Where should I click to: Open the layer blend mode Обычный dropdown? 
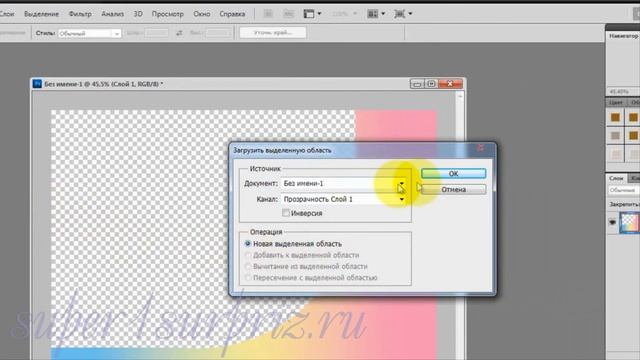(623, 190)
